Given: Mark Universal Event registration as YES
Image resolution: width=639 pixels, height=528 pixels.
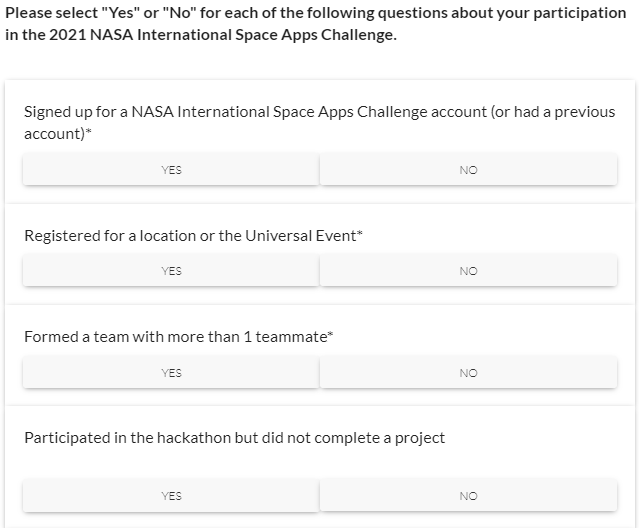Looking at the screenshot, I should (x=171, y=271).
